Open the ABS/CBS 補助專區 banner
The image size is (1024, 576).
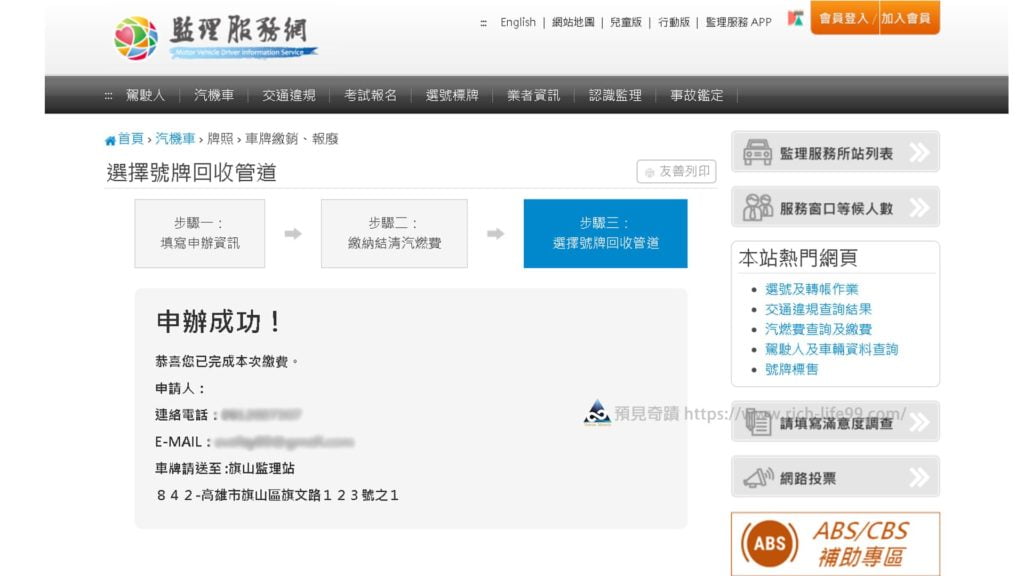[x=835, y=543]
